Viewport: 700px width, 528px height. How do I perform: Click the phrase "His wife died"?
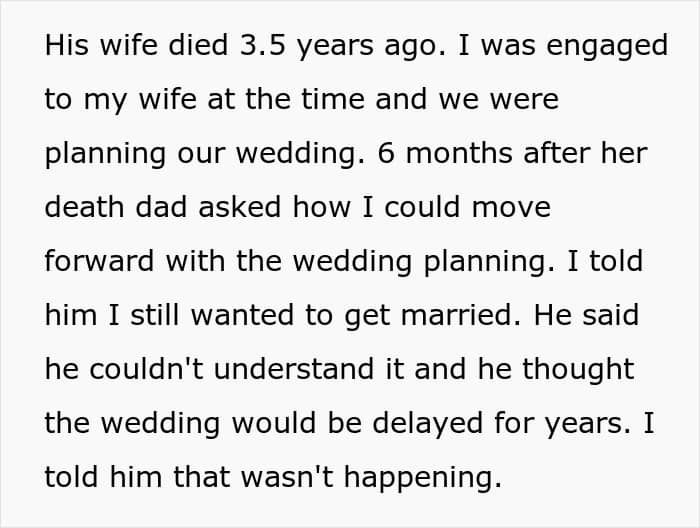136,45
